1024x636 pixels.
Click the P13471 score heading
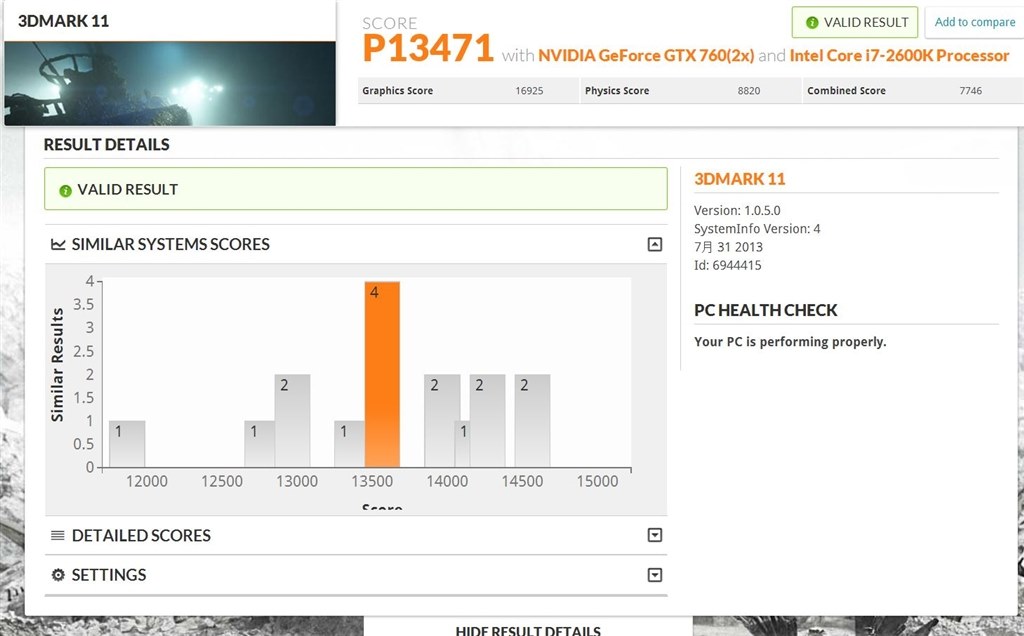coord(428,47)
